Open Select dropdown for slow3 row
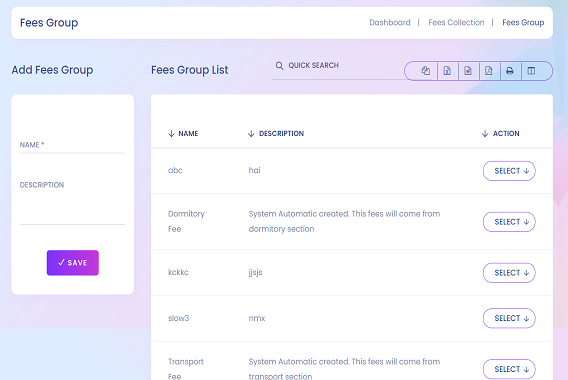This screenshot has height=380, width=568. click(x=509, y=318)
